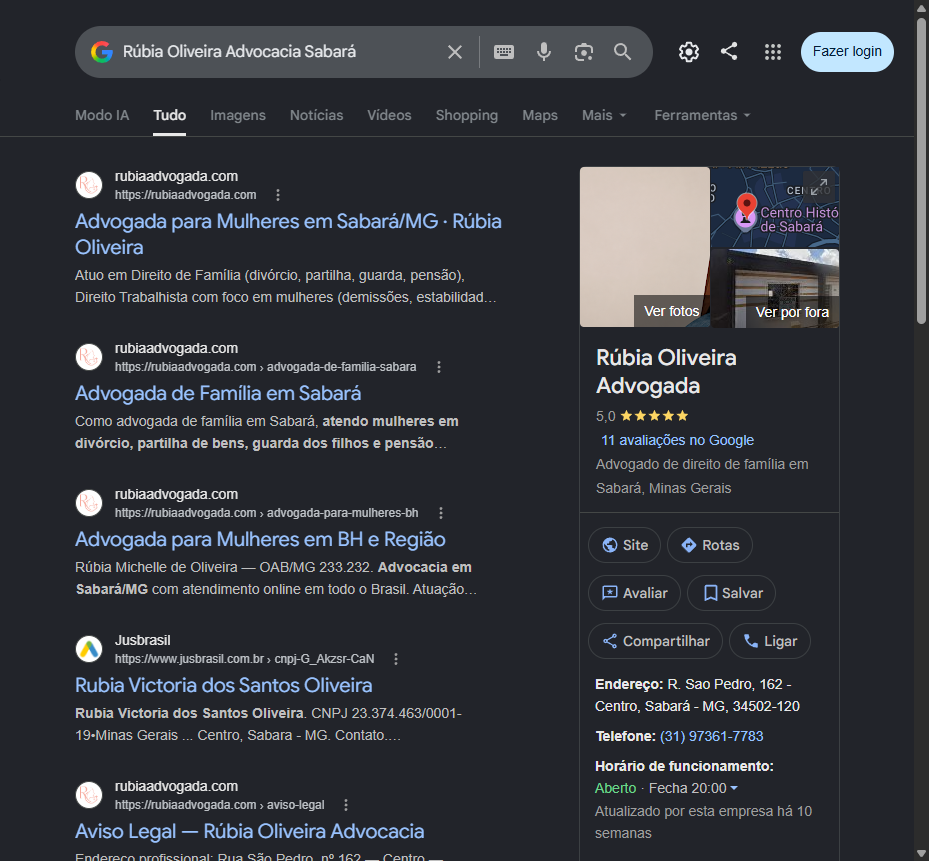Switch to the Imagens tab
Screen dimensions: 929x861
pyautogui.click(x=238, y=115)
